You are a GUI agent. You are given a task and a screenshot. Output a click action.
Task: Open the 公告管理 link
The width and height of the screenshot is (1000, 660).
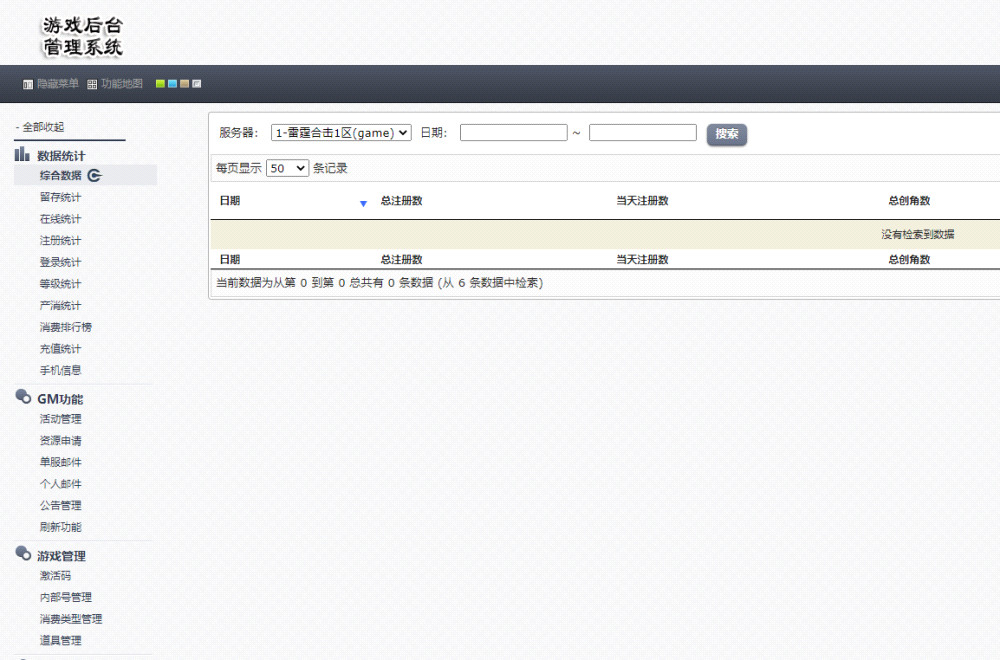point(60,505)
